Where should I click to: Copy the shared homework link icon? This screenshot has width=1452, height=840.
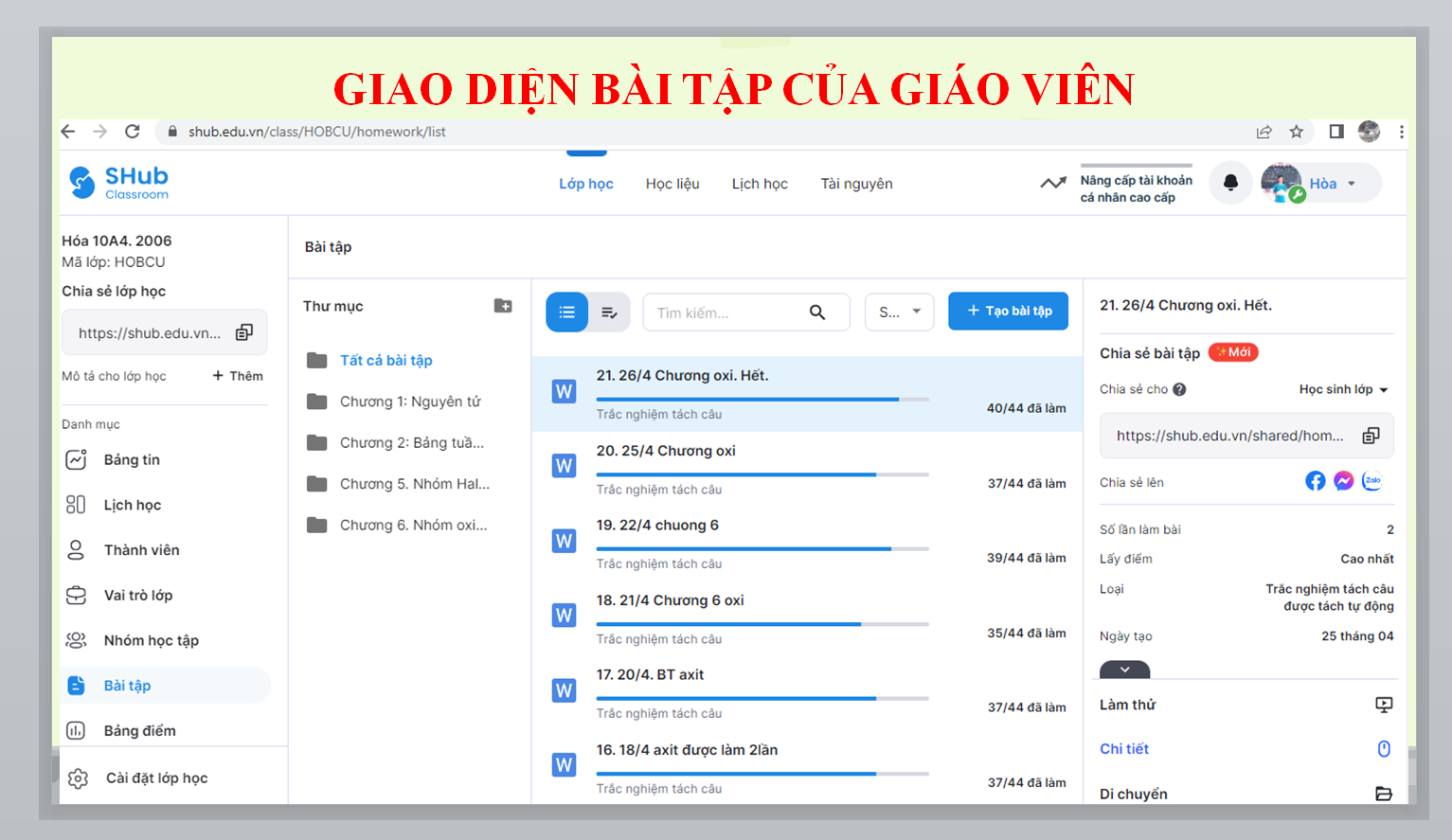pos(1371,436)
